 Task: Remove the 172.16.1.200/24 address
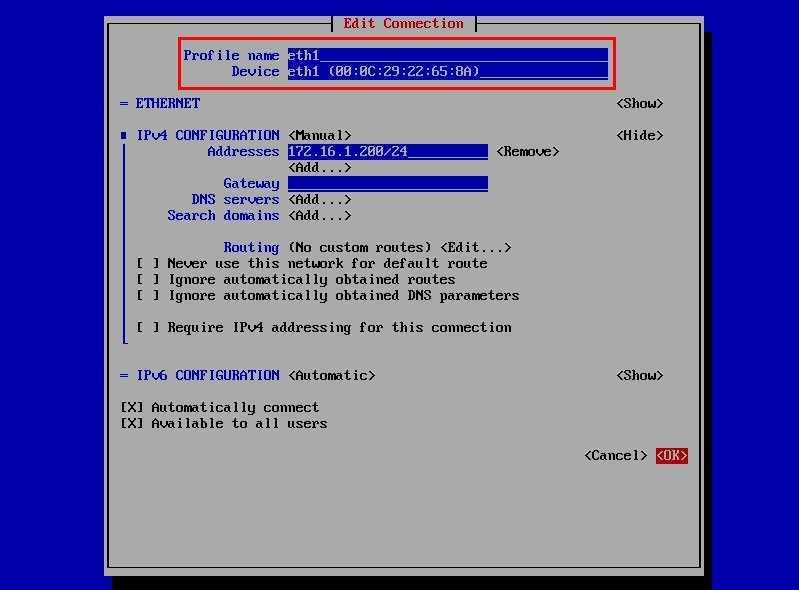[x=527, y=151]
